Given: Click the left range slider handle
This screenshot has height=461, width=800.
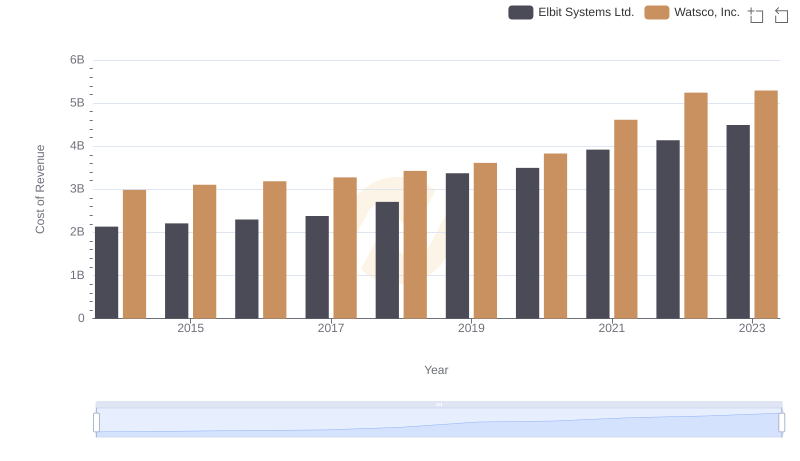Looking at the screenshot, I should pos(96,423).
